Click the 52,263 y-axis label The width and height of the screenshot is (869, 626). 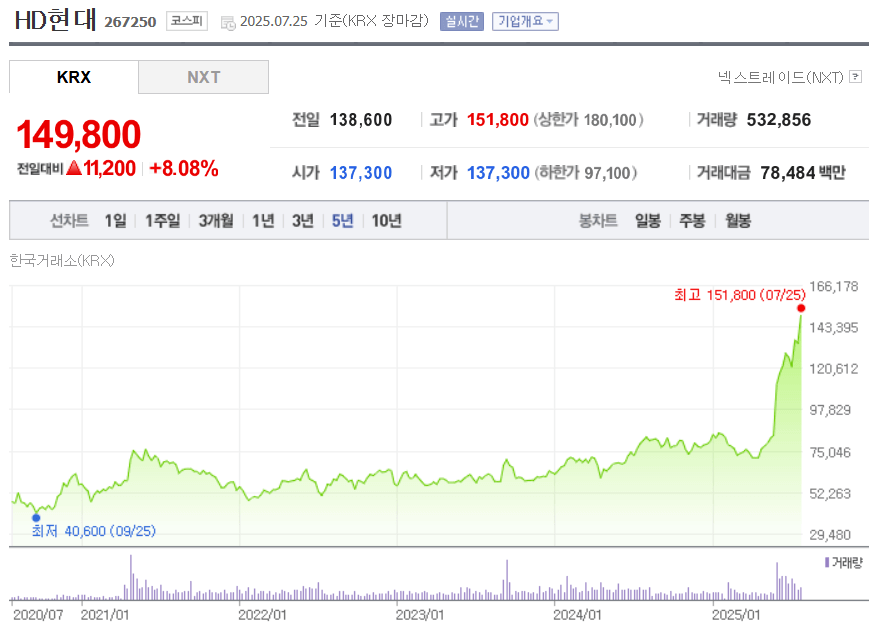pyautogui.click(x=830, y=493)
